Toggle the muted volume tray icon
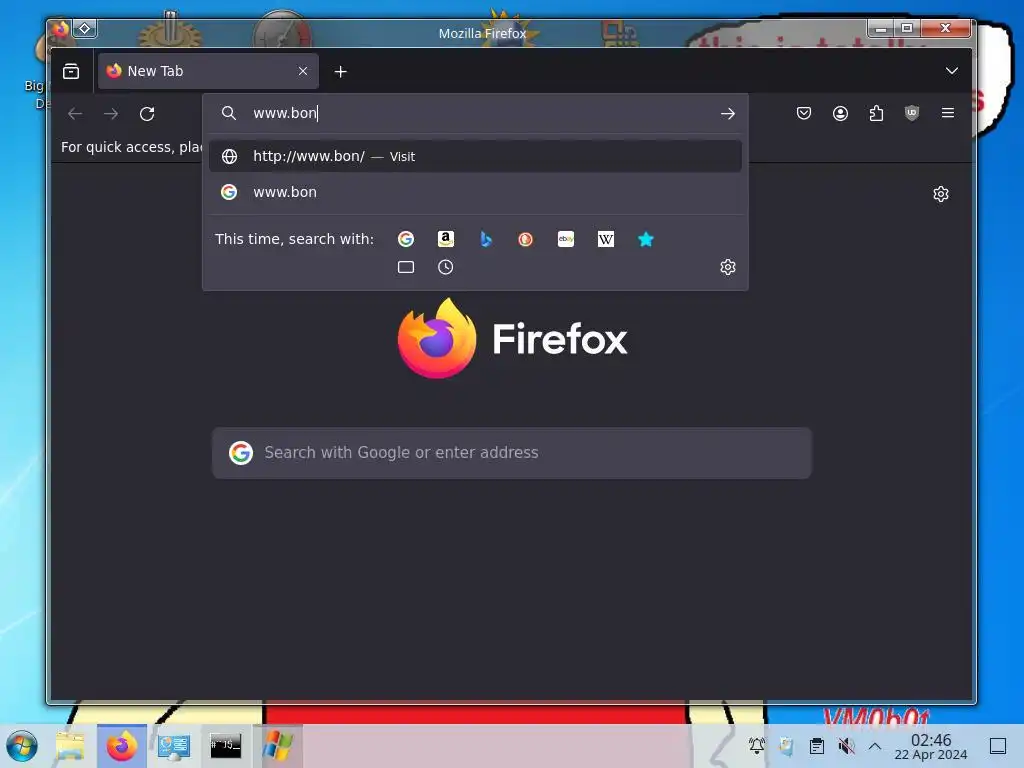Viewport: 1024px width, 768px height. 846,746
